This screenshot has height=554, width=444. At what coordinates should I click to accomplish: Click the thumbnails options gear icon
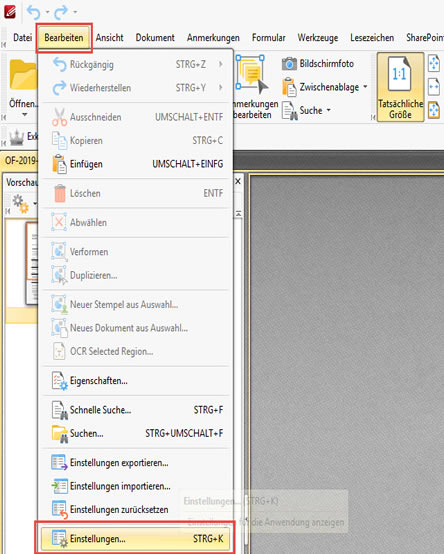pyautogui.click(x=20, y=204)
